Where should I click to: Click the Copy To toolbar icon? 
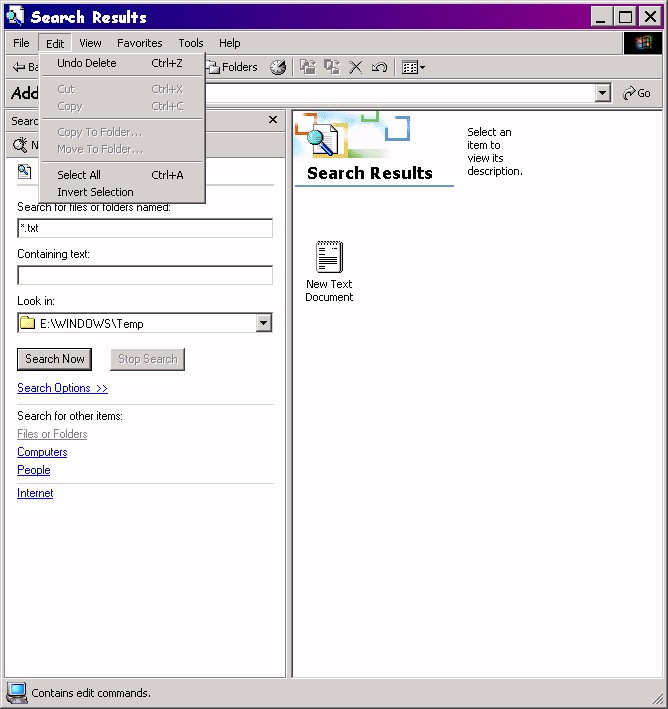coord(332,67)
